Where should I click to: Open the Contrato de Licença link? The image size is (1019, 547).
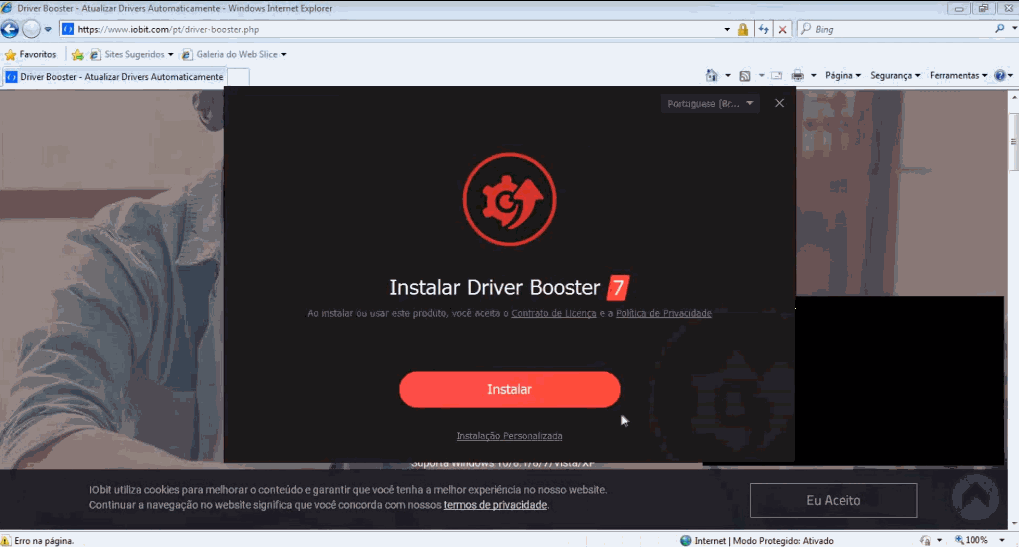pyautogui.click(x=554, y=313)
